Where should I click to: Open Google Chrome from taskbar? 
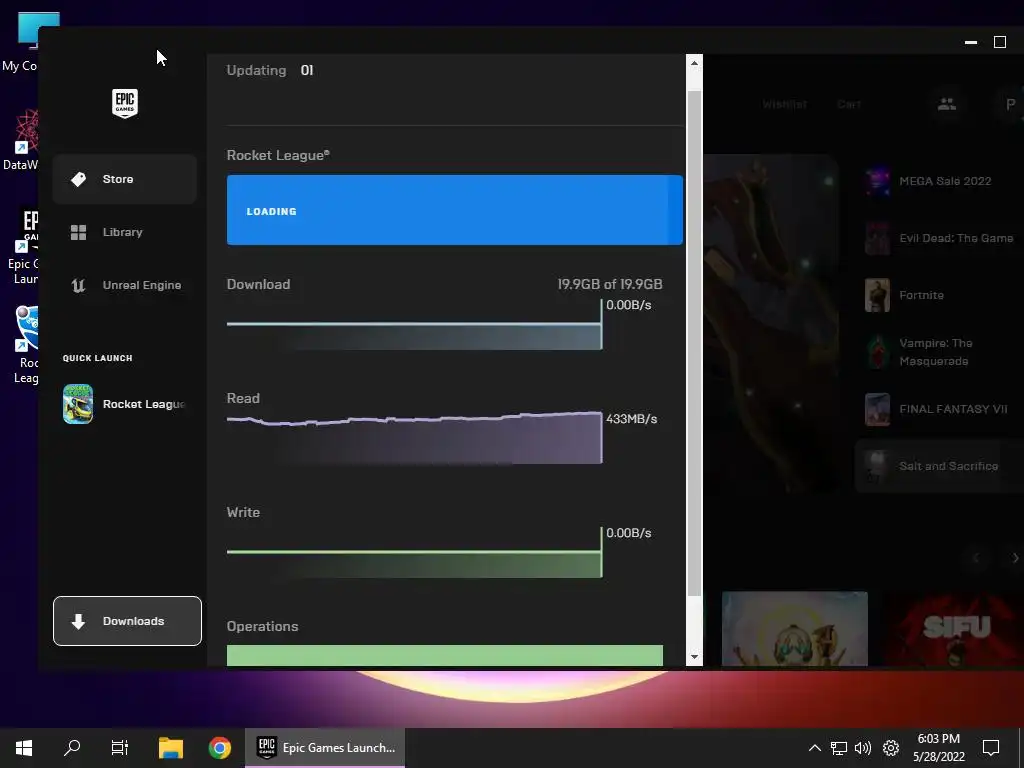(220, 748)
